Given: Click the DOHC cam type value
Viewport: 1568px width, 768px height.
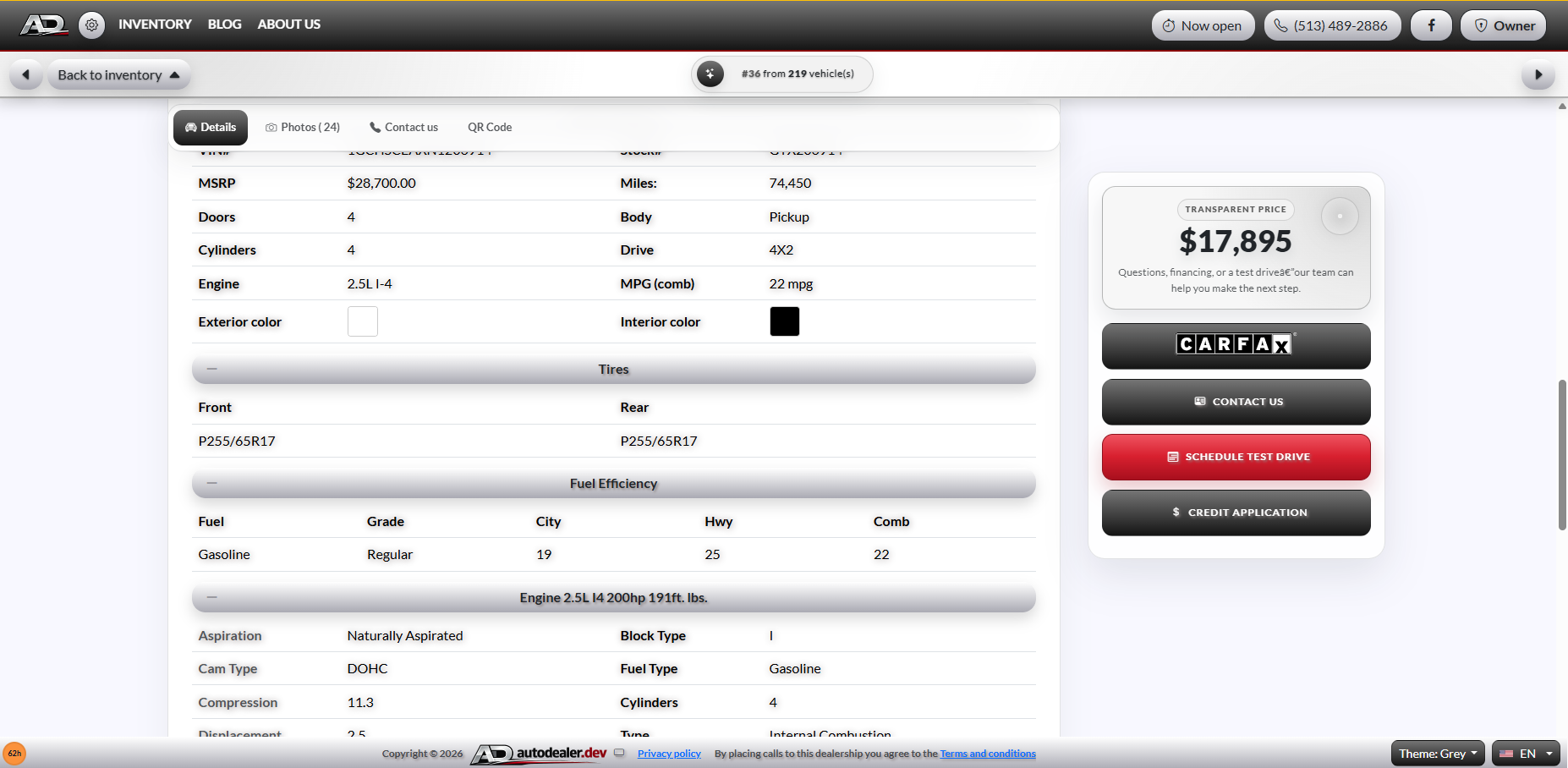Looking at the screenshot, I should (367, 668).
